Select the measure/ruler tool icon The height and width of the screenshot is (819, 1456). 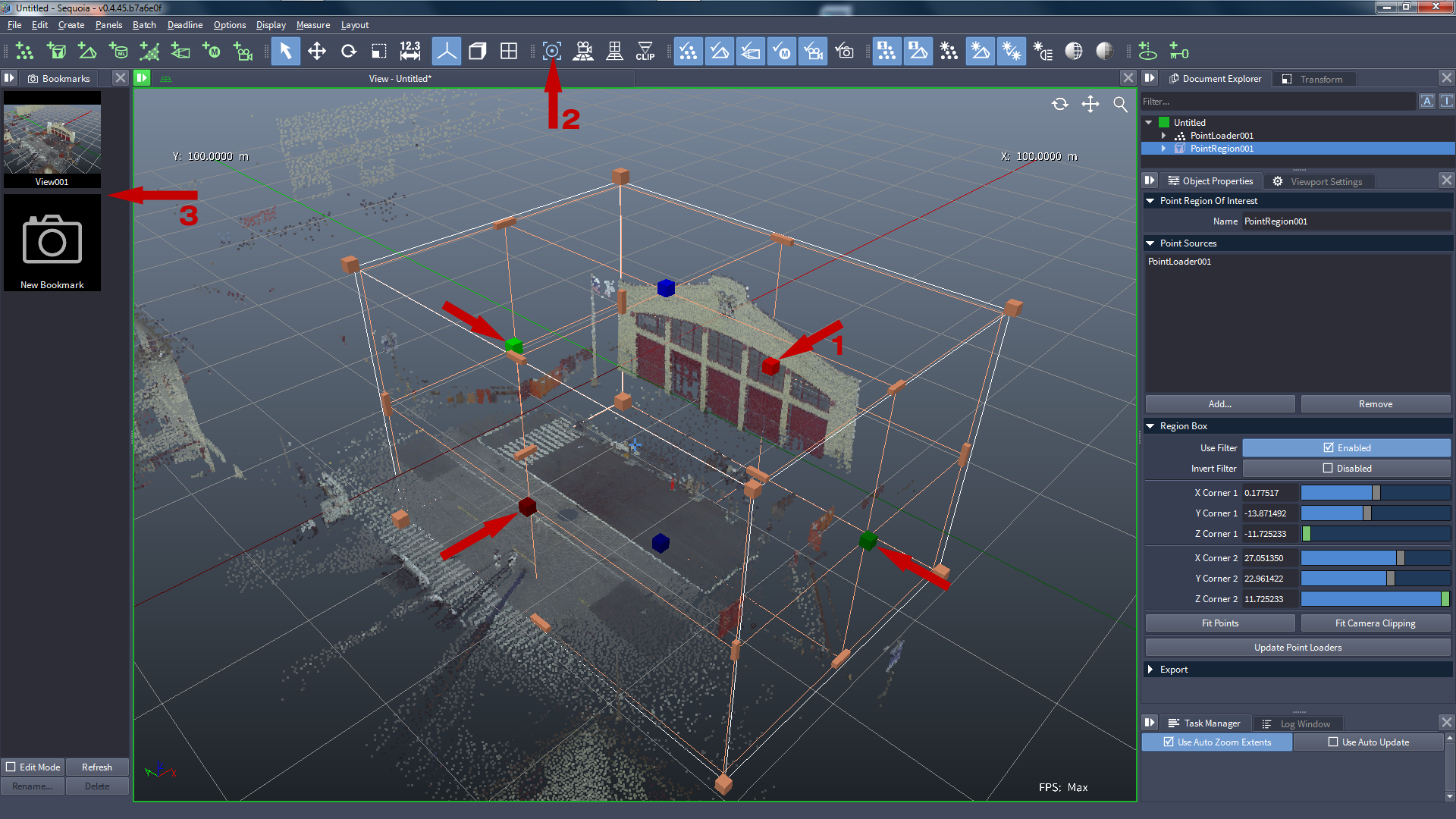click(x=410, y=52)
